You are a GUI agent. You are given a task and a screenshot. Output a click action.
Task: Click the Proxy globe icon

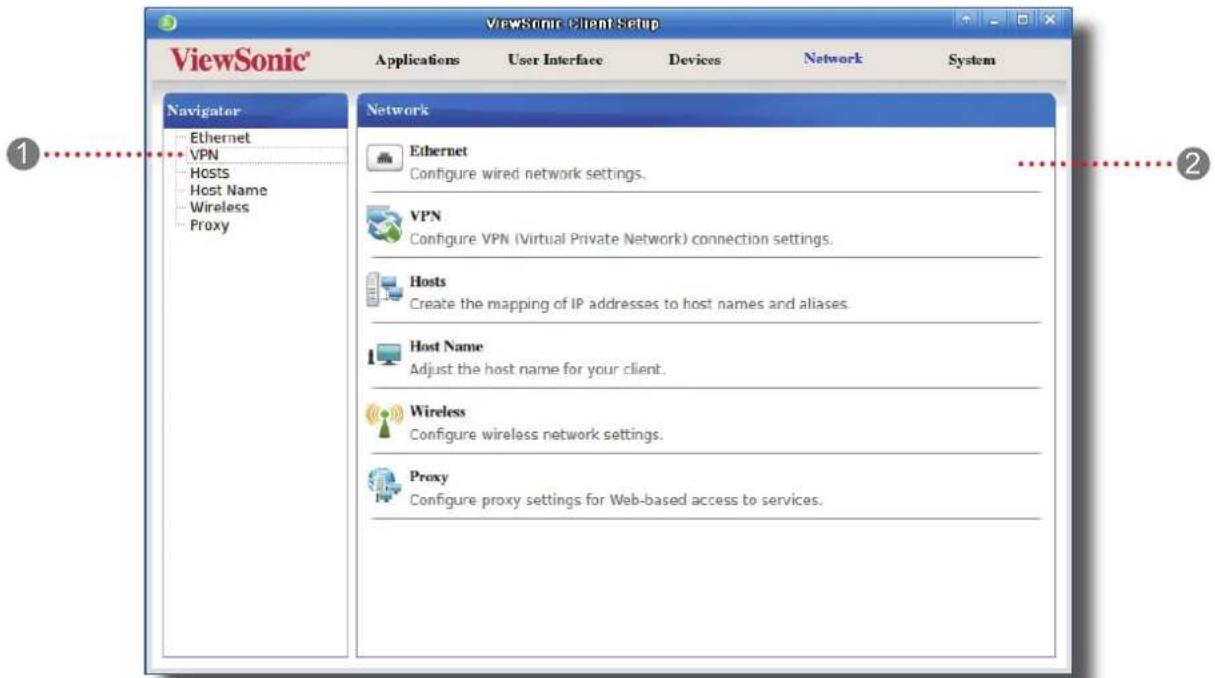point(384,487)
